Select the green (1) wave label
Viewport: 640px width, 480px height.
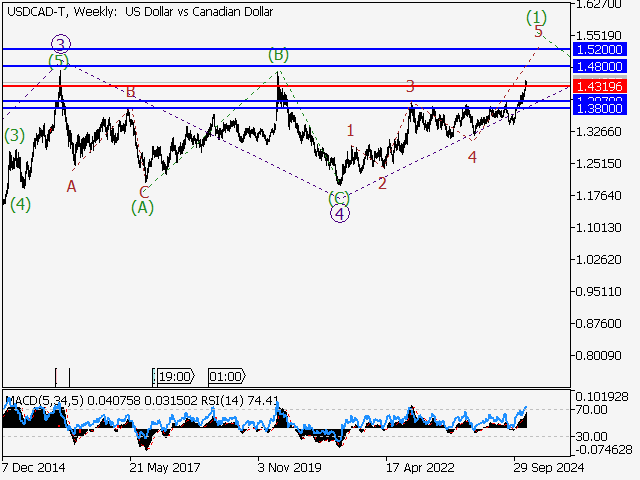coord(537,17)
